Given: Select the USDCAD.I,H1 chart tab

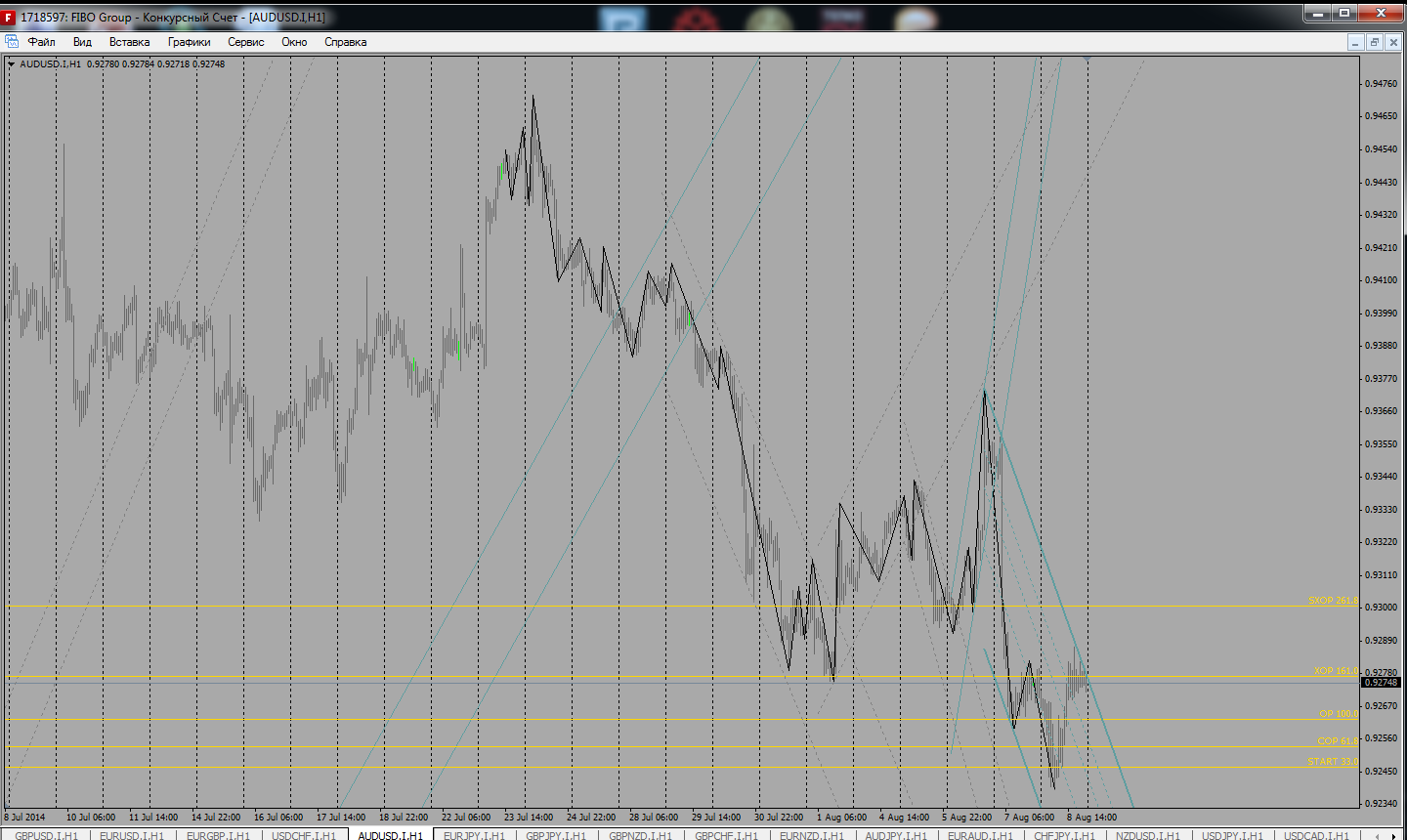Looking at the screenshot, I should [x=1316, y=835].
